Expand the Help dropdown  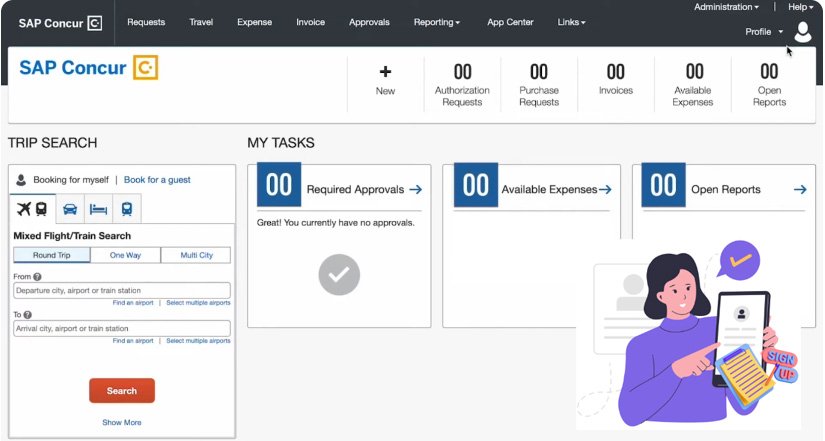pyautogui.click(x=800, y=7)
